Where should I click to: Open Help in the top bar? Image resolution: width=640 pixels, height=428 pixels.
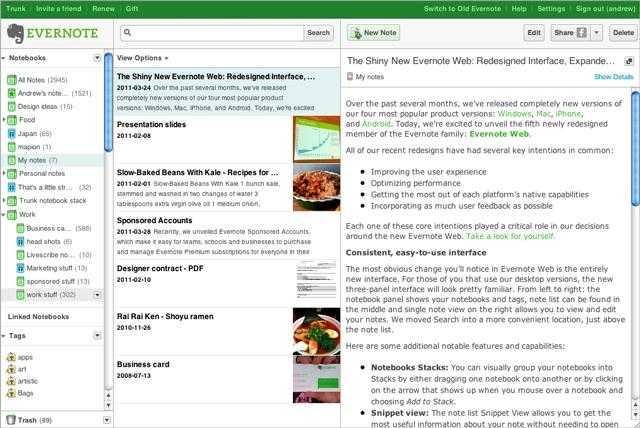(x=519, y=9)
